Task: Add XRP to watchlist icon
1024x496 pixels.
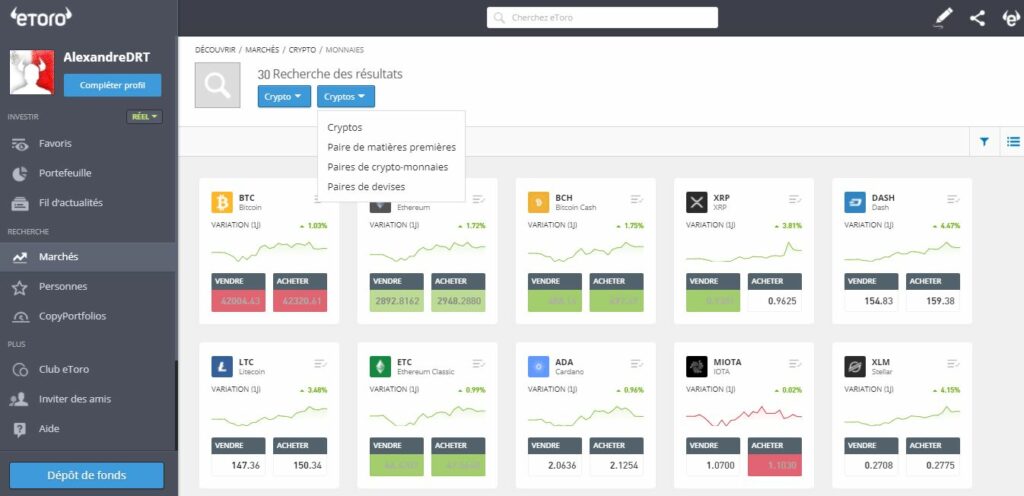Action: tap(795, 199)
